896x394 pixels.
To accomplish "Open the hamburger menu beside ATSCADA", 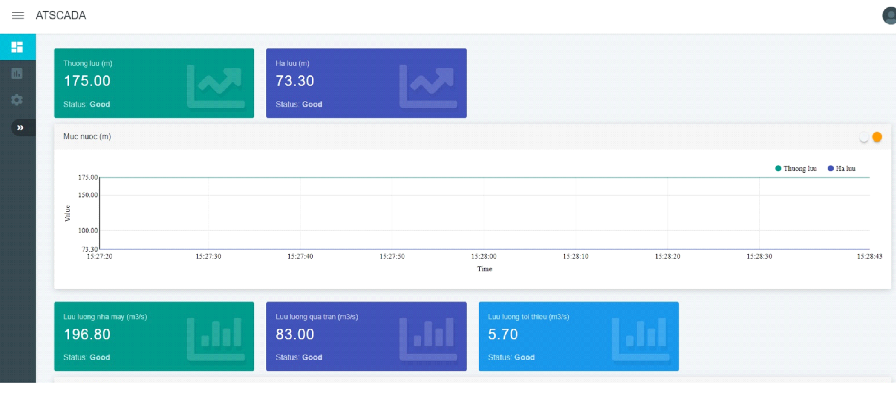I will pos(18,16).
